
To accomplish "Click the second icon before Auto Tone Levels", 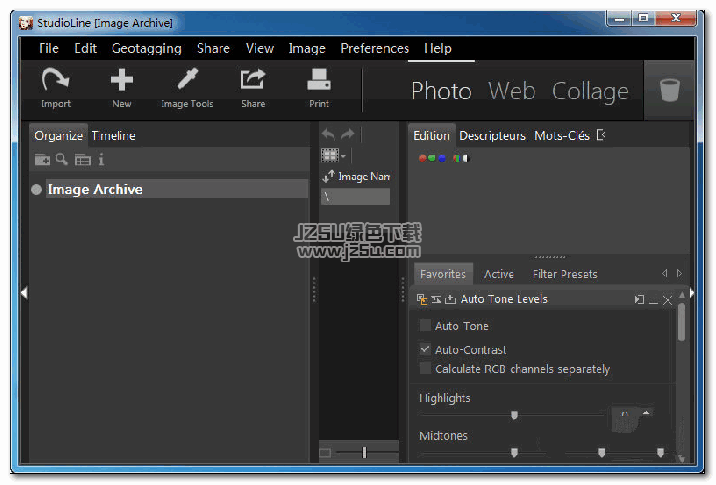I will click(436, 299).
